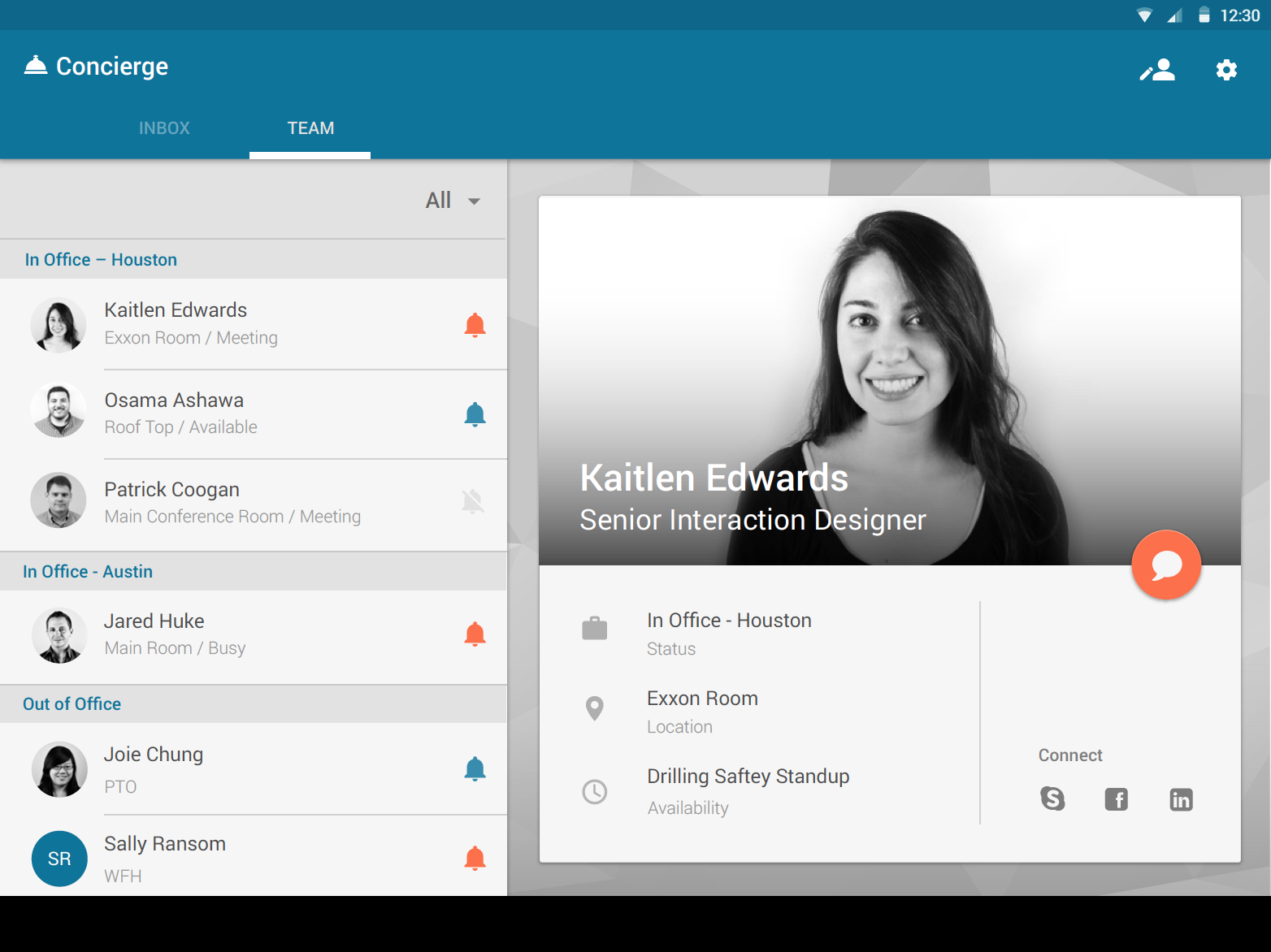Click the Connect label
1271x952 pixels.
pos(1070,755)
